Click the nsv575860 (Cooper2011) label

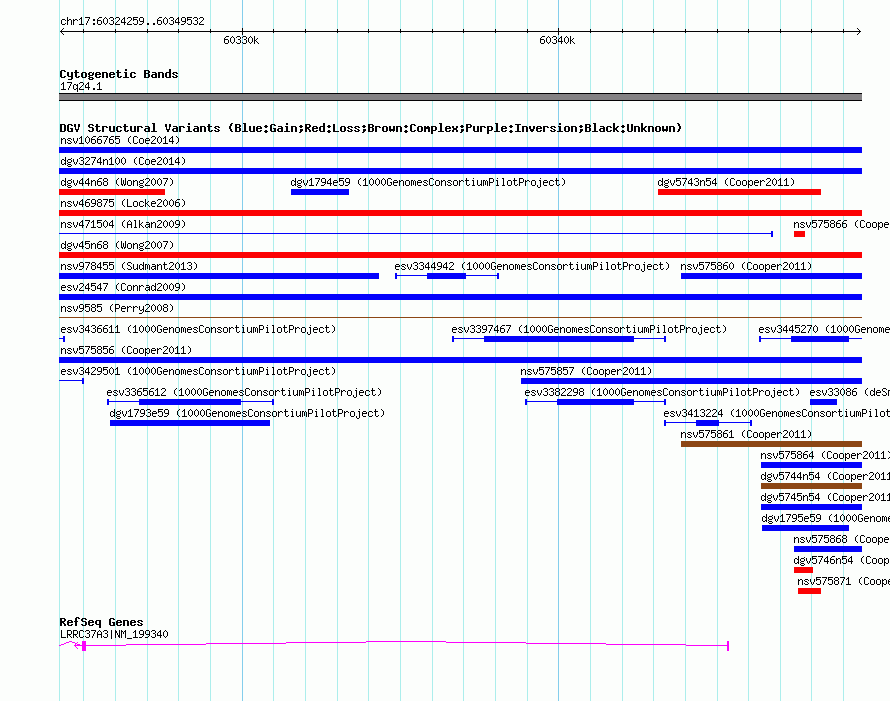click(746, 266)
